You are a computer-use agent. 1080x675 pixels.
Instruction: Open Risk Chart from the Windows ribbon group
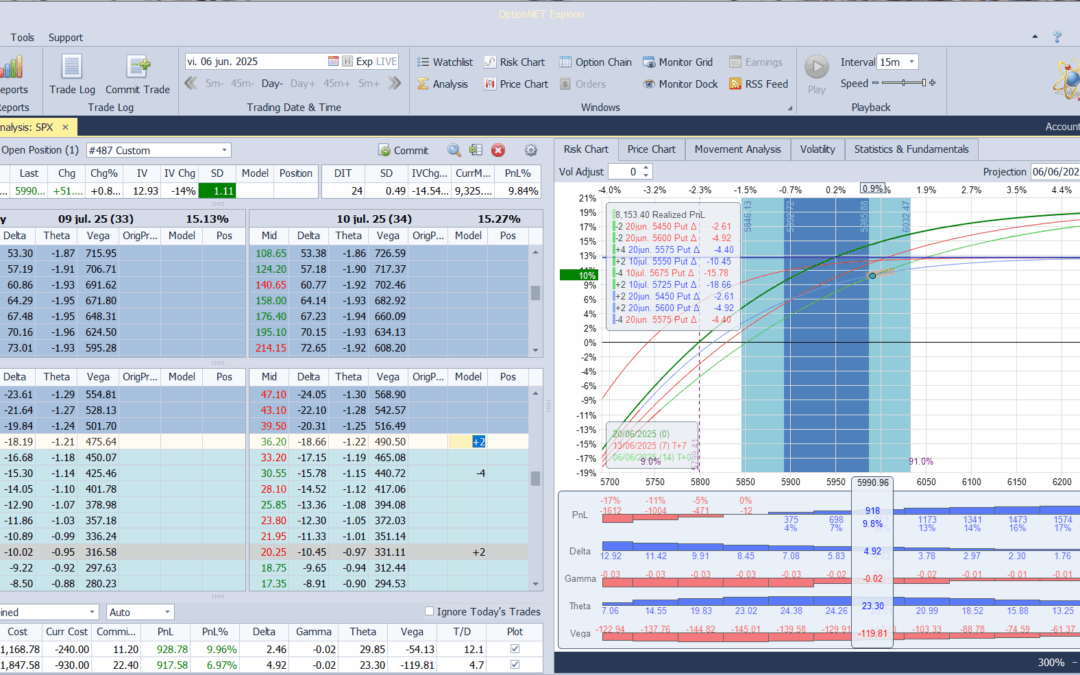[514, 62]
